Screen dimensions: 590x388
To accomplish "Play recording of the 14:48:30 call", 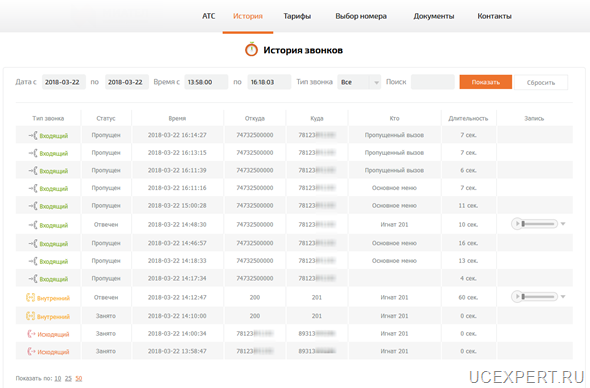I will (517, 224).
